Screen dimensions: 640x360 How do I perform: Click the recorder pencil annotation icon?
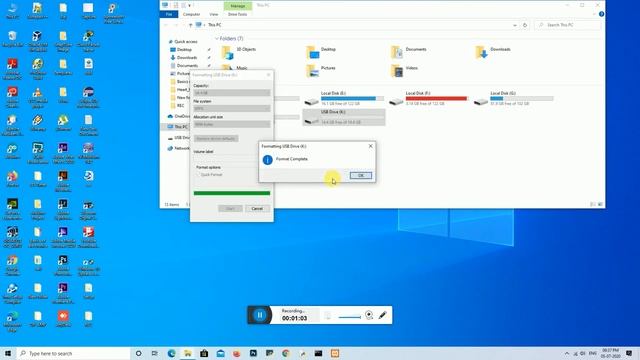click(382, 315)
